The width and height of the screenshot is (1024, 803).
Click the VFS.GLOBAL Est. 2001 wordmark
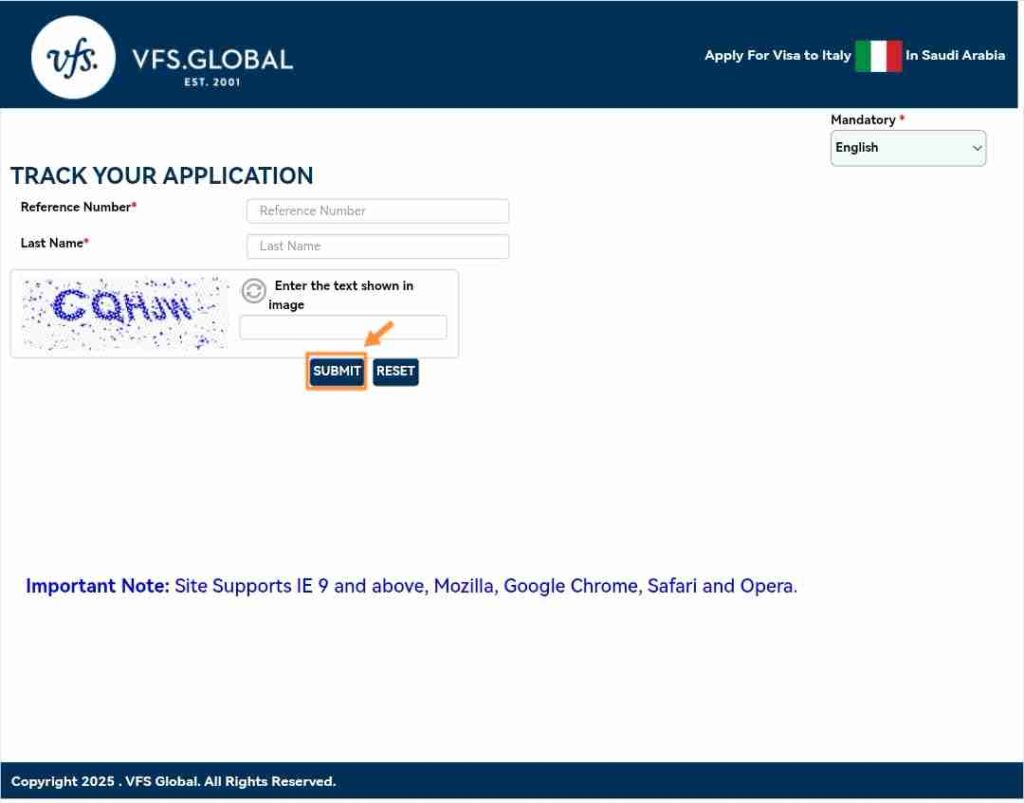(212, 65)
